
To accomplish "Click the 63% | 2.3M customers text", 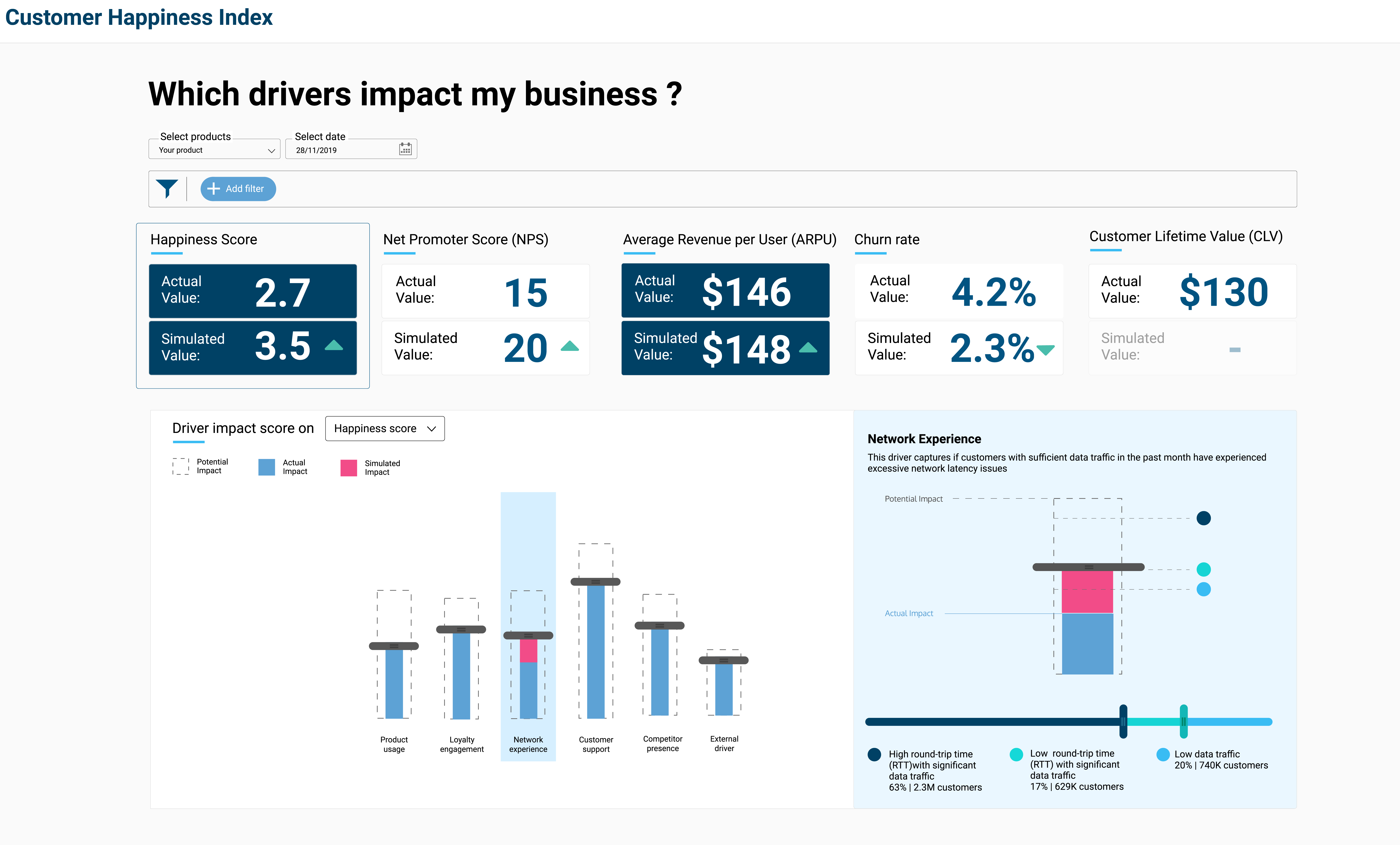I will pyautogui.click(x=935, y=788).
